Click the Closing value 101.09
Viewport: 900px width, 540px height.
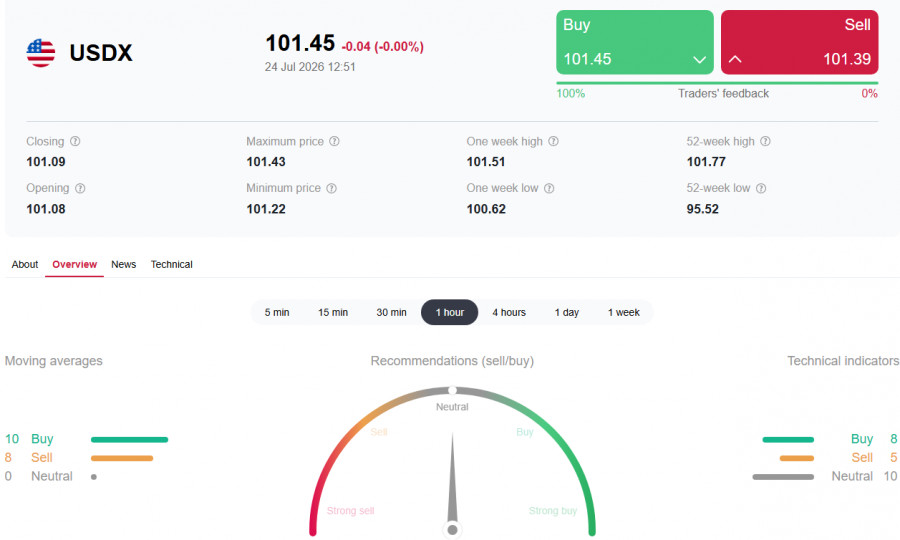coord(46,162)
